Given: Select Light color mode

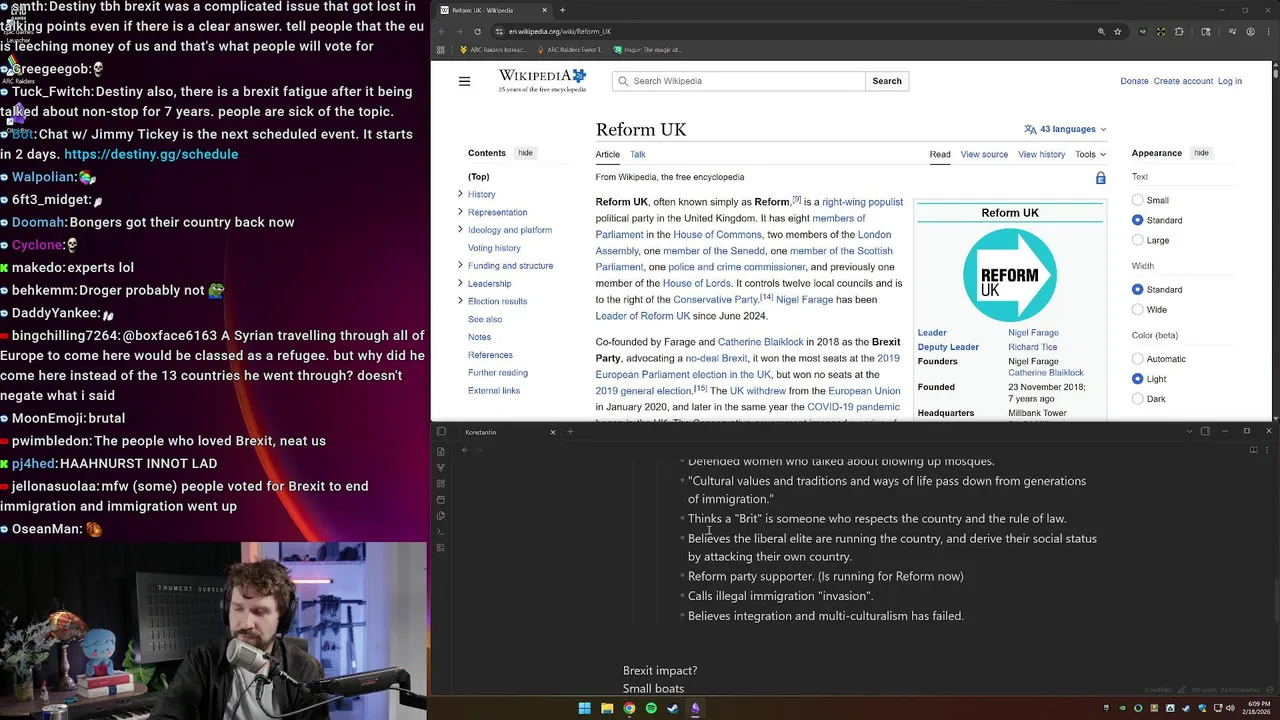Looking at the screenshot, I should [x=1137, y=379].
